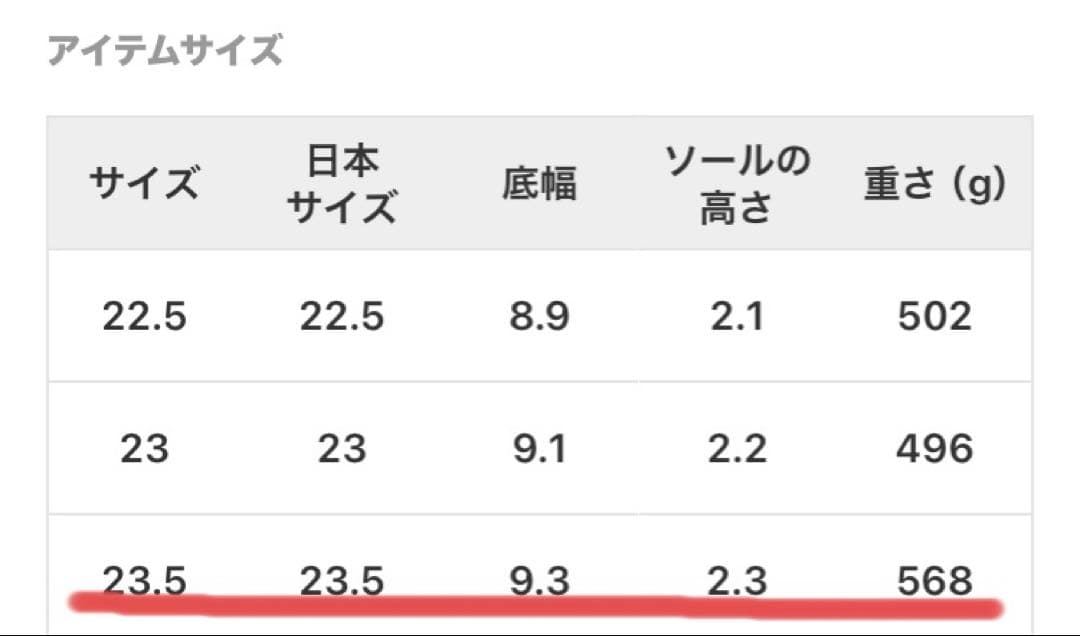The height and width of the screenshot is (636, 1080).
Task: Select 23.5 under the 日本サイズ column
Action: [x=341, y=580]
